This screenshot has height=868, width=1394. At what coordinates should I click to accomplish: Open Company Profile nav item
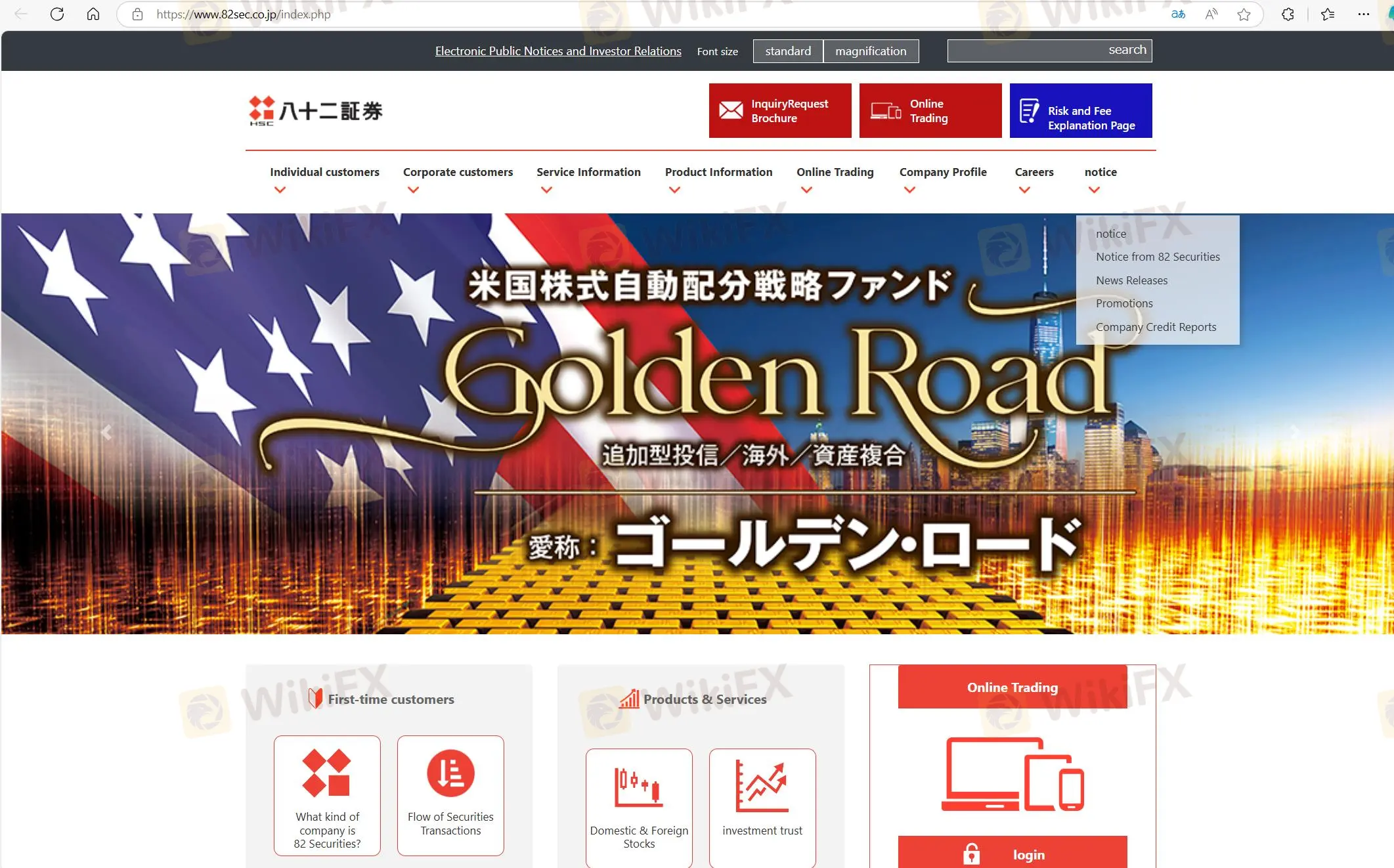pyautogui.click(x=943, y=172)
